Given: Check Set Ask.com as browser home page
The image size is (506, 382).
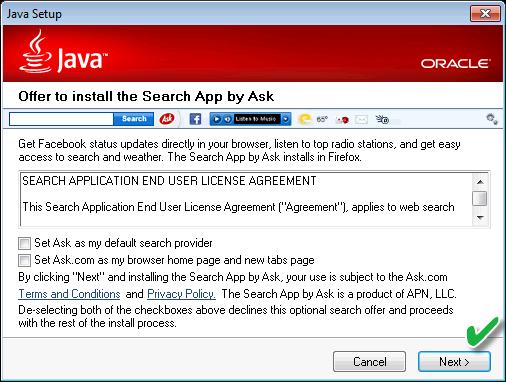Looking at the screenshot, I should pyautogui.click(x=24, y=260).
